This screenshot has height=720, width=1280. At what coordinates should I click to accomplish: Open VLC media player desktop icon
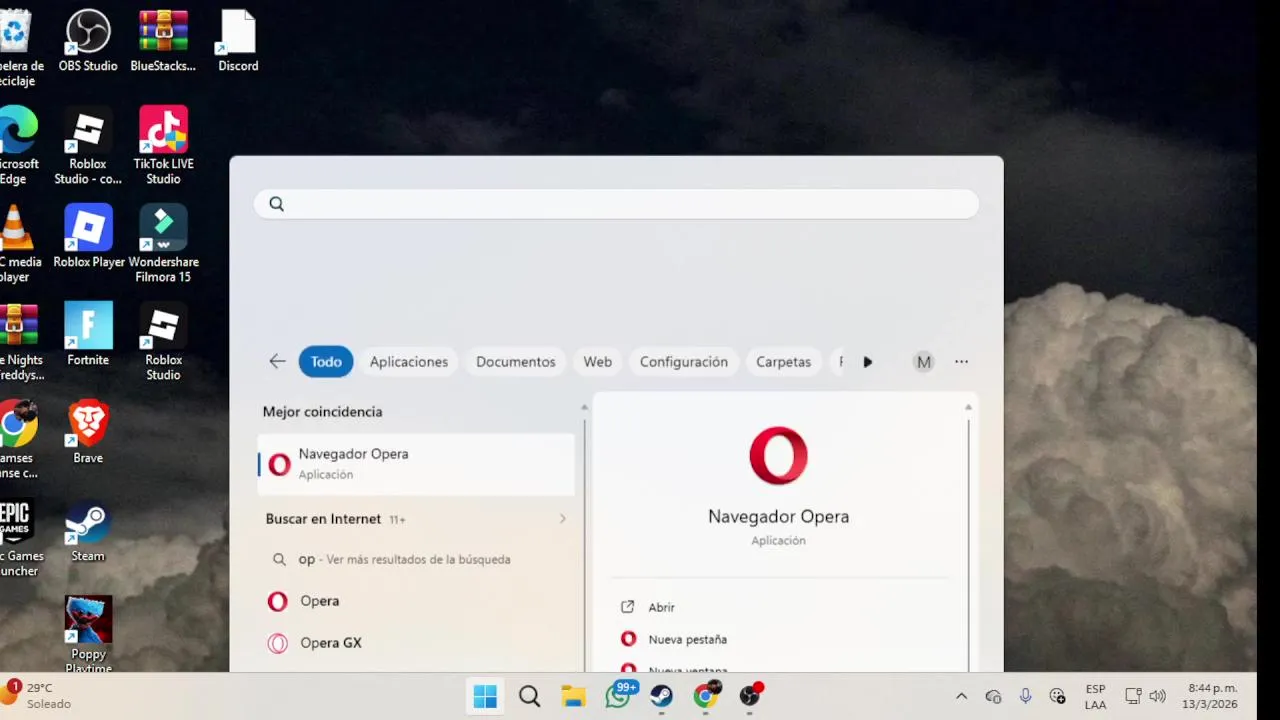(x=16, y=244)
